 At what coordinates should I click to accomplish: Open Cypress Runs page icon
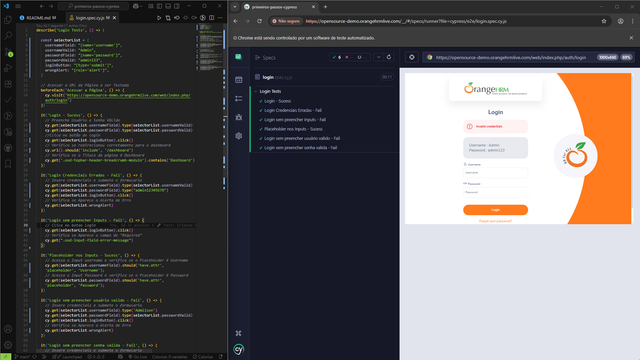(x=239, y=98)
